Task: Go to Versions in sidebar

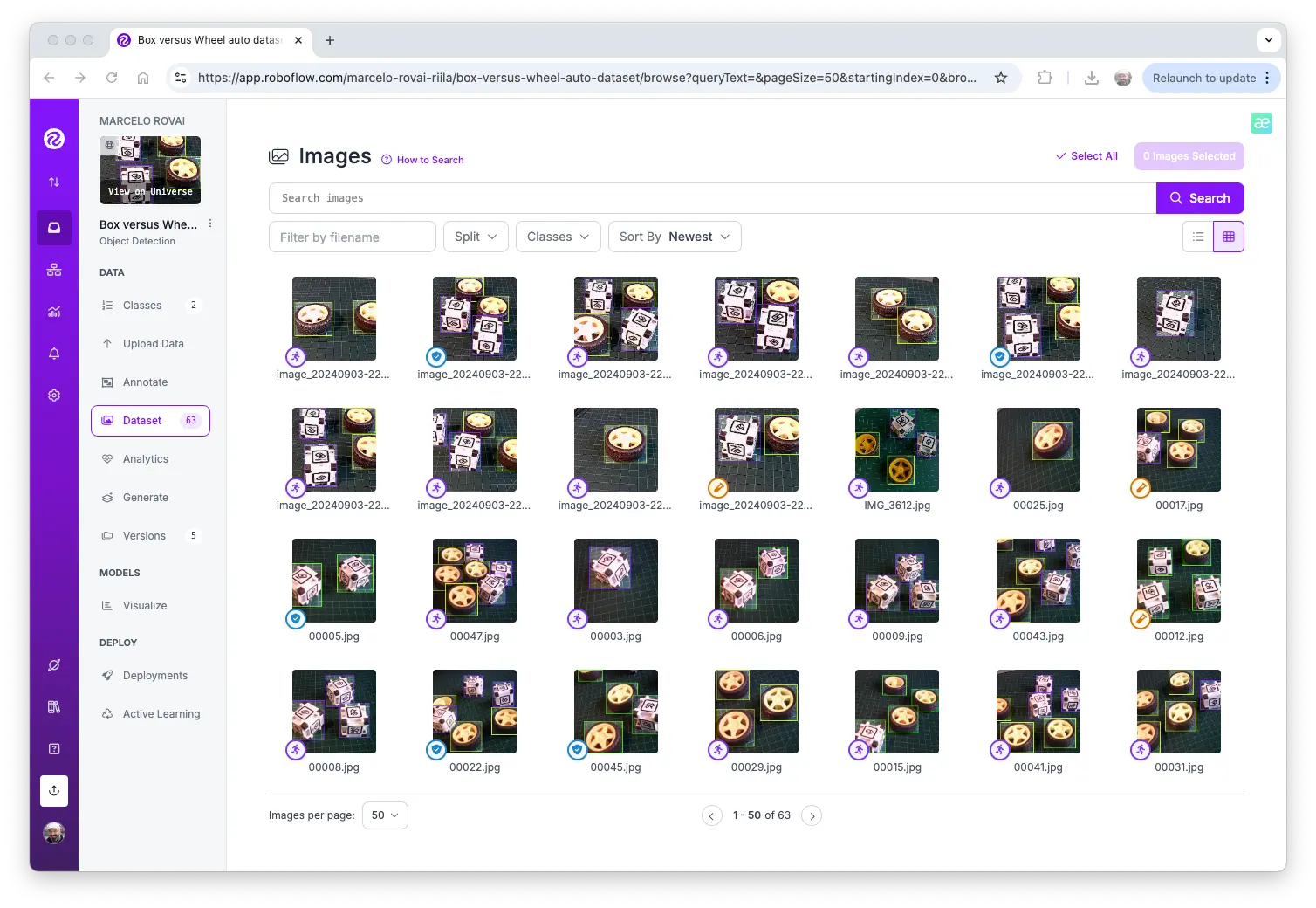Action: tap(144, 536)
